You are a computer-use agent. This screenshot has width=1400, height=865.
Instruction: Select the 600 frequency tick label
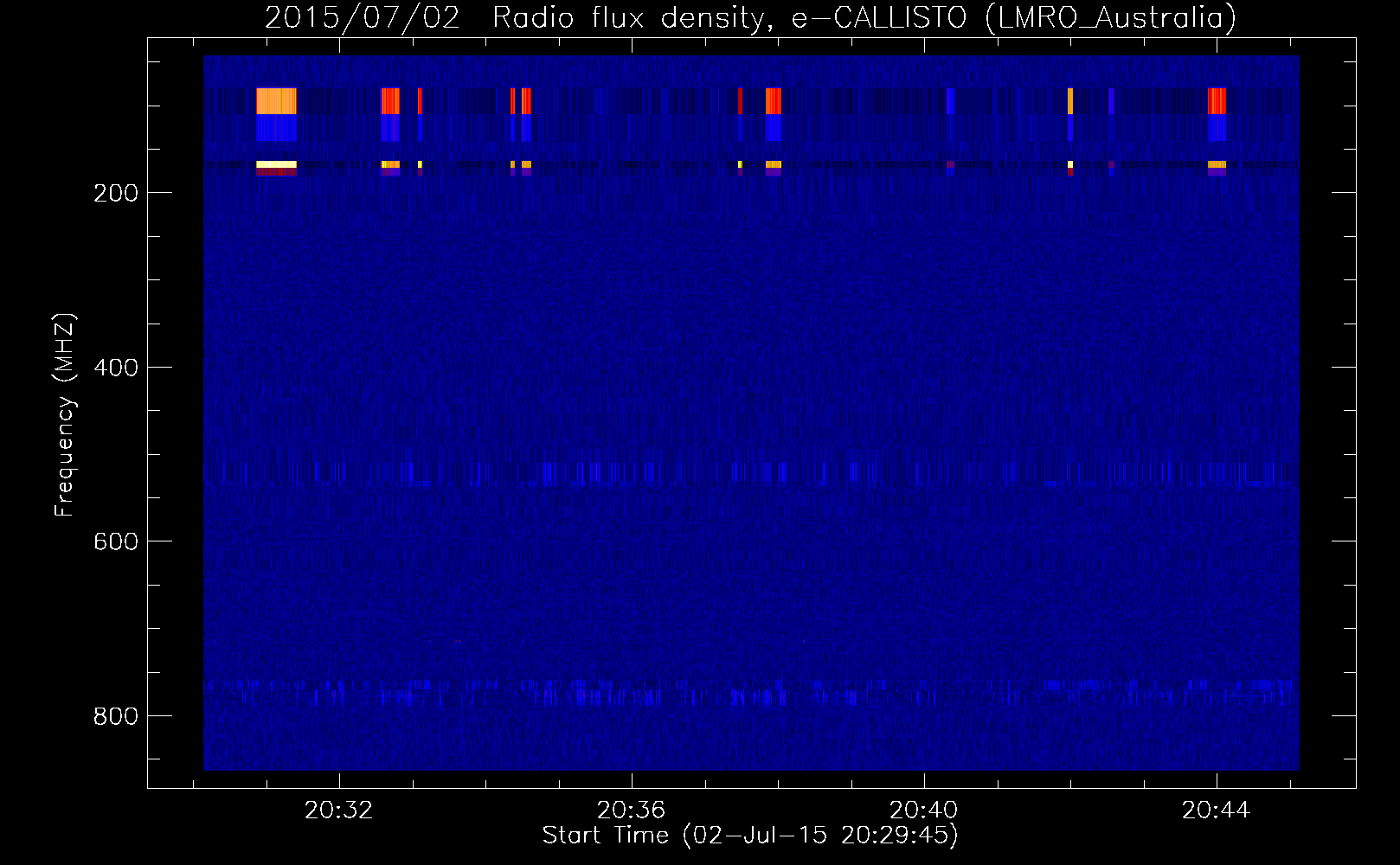(x=116, y=541)
